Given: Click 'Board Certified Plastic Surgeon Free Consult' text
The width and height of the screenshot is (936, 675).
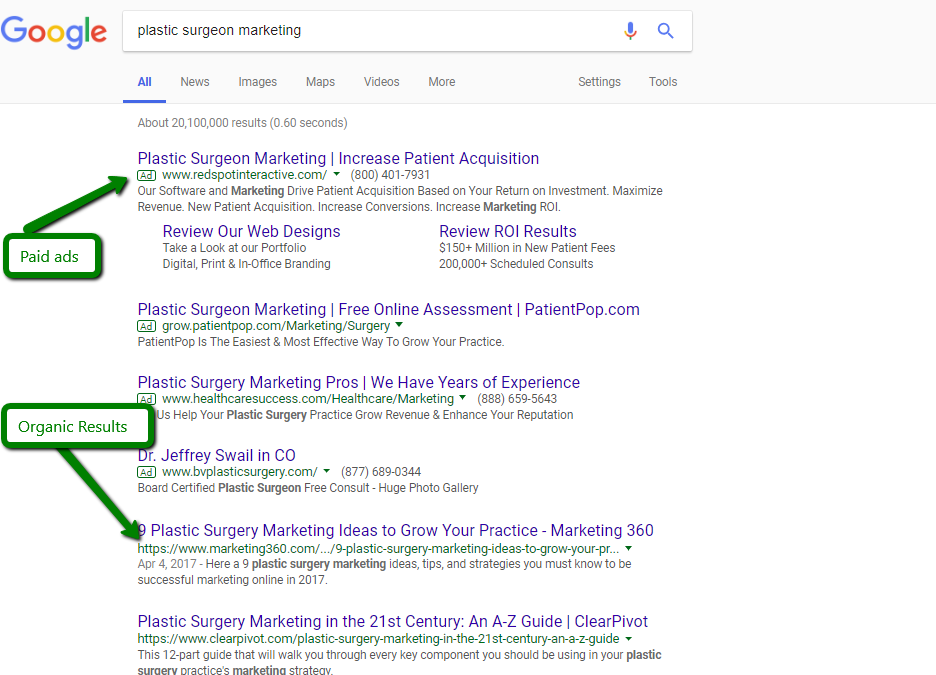Looking at the screenshot, I should (x=307, y=488).
